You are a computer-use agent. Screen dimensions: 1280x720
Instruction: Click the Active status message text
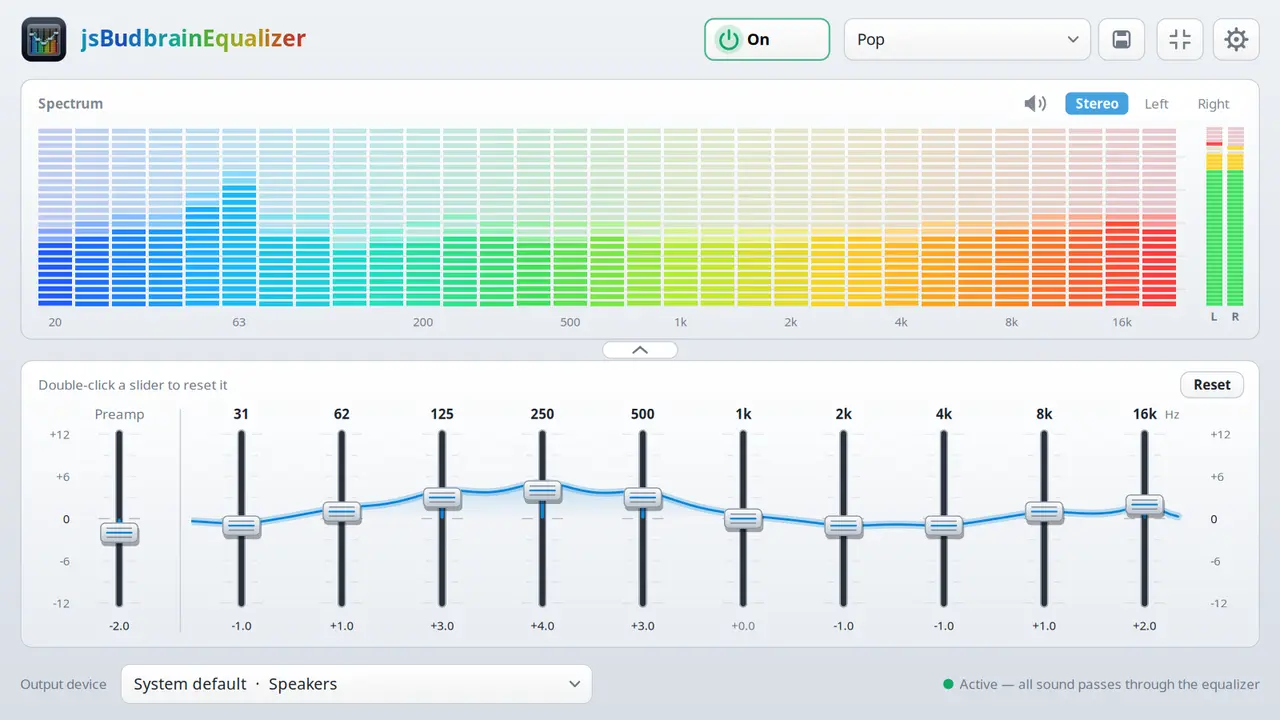click(x=1109, y=685)
